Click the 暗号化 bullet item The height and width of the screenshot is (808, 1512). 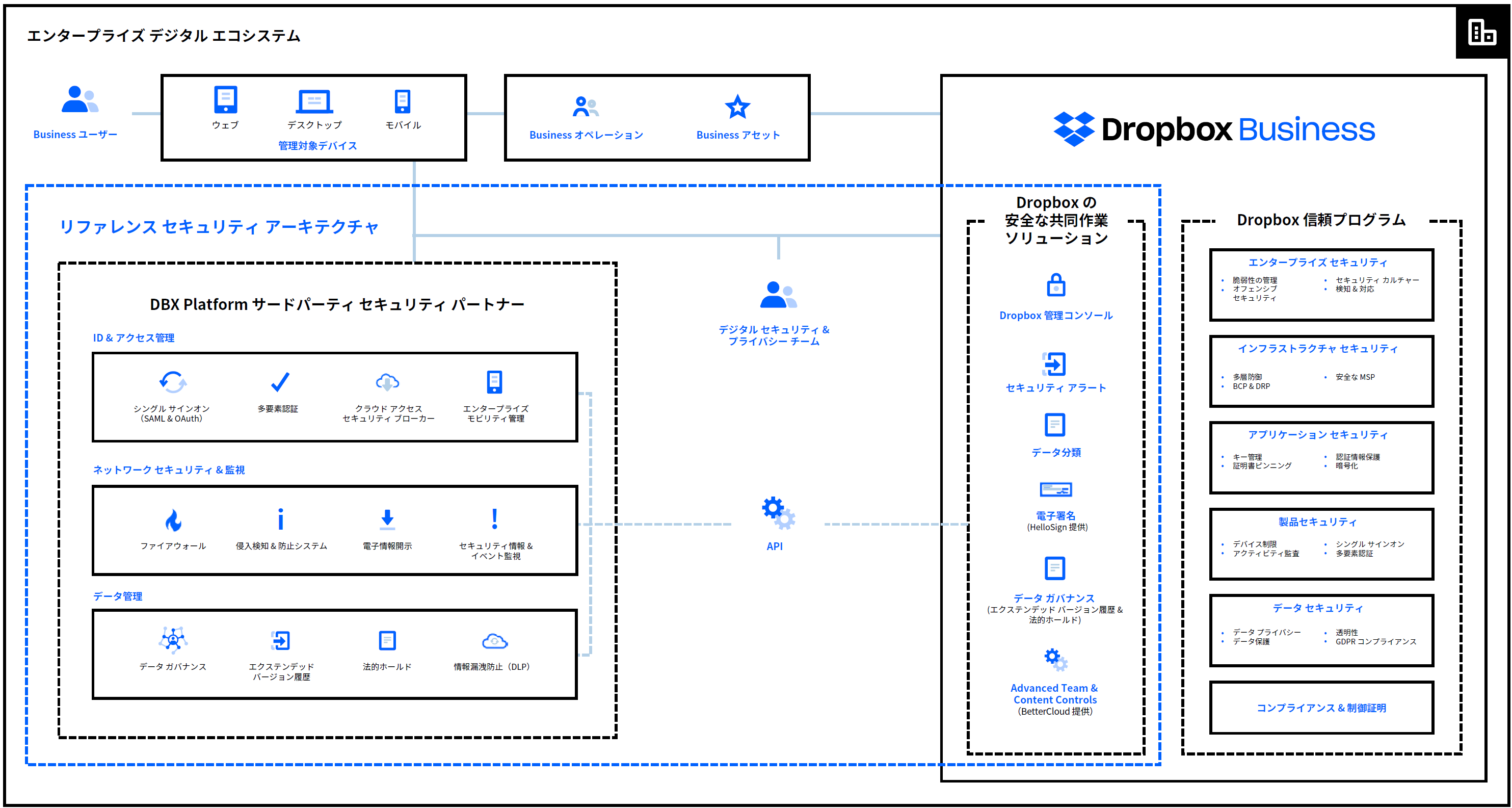(x=1346, y=465)
